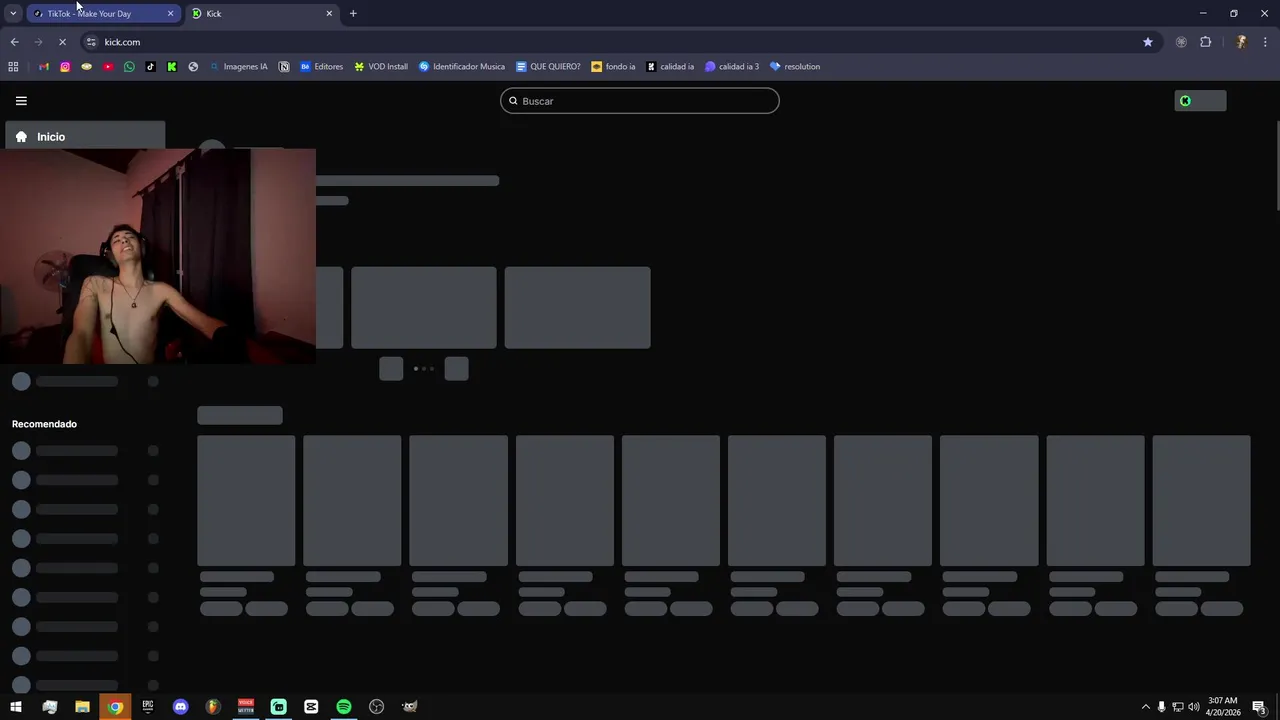
Task: Bookmark this page with the star
Action: [1148, 42]
